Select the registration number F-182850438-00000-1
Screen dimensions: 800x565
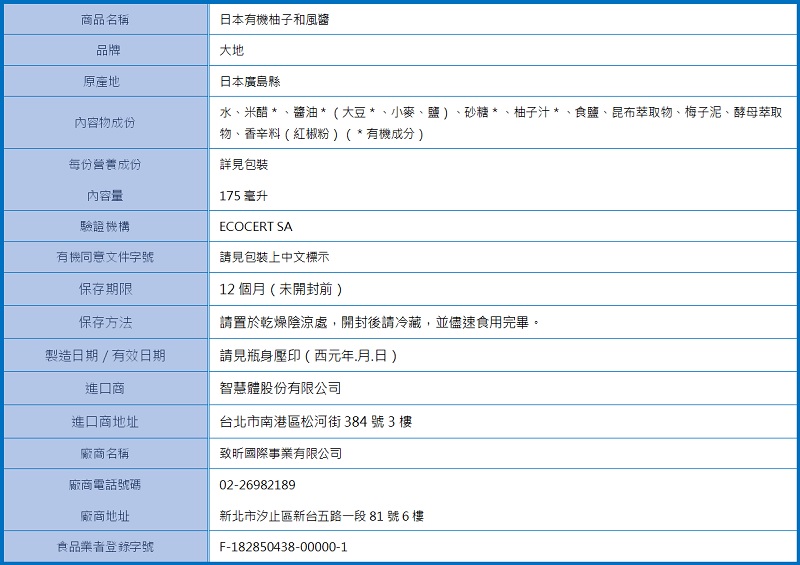tap(283, 547)
